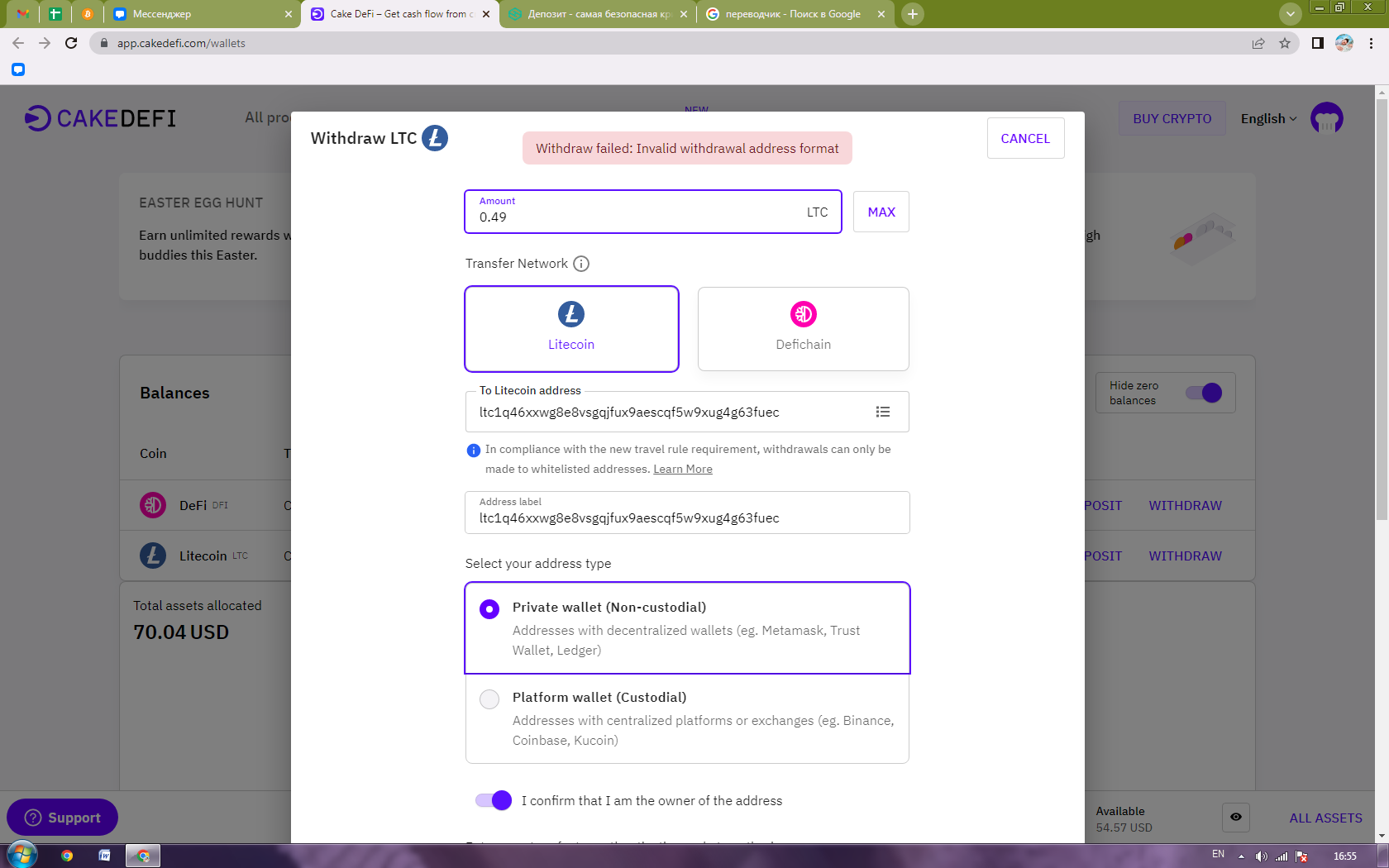Click the Litecoin logo beside Withdraw LTC
The height and width of the screenshot is (868, 1389).
[435, 138]
